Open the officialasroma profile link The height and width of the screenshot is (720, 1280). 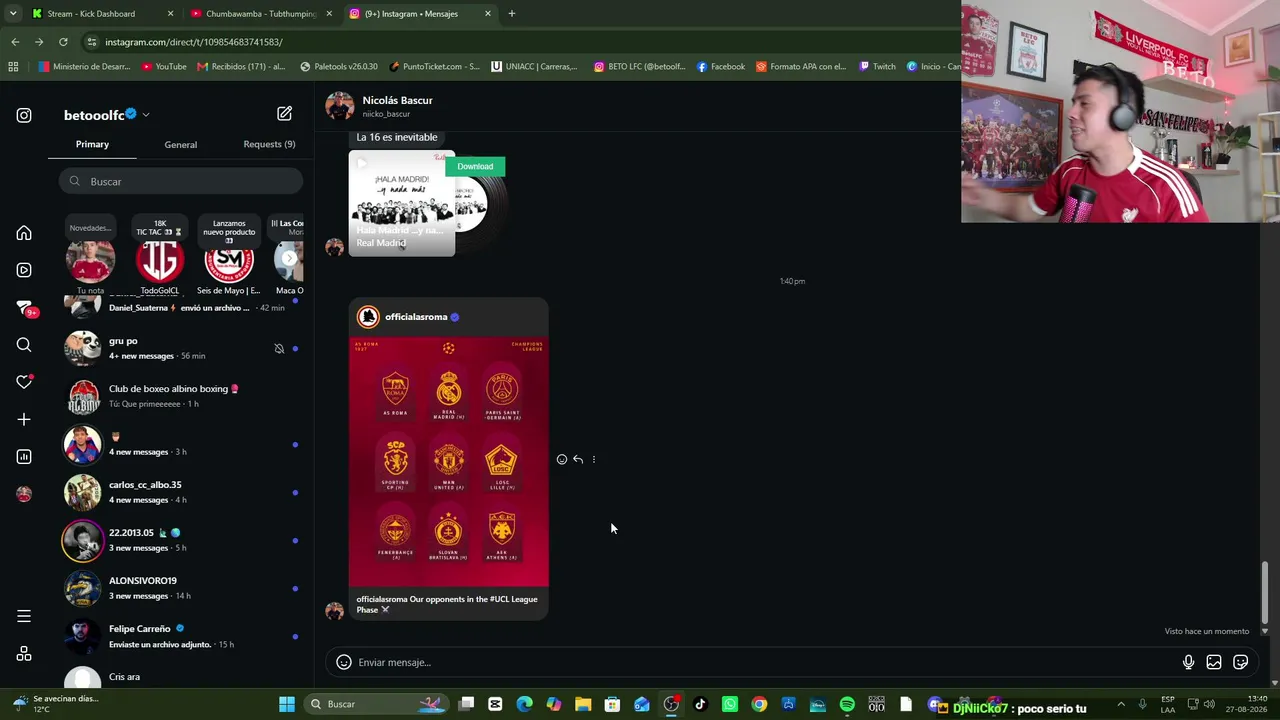pyautogui.click(x=416, y=317)
